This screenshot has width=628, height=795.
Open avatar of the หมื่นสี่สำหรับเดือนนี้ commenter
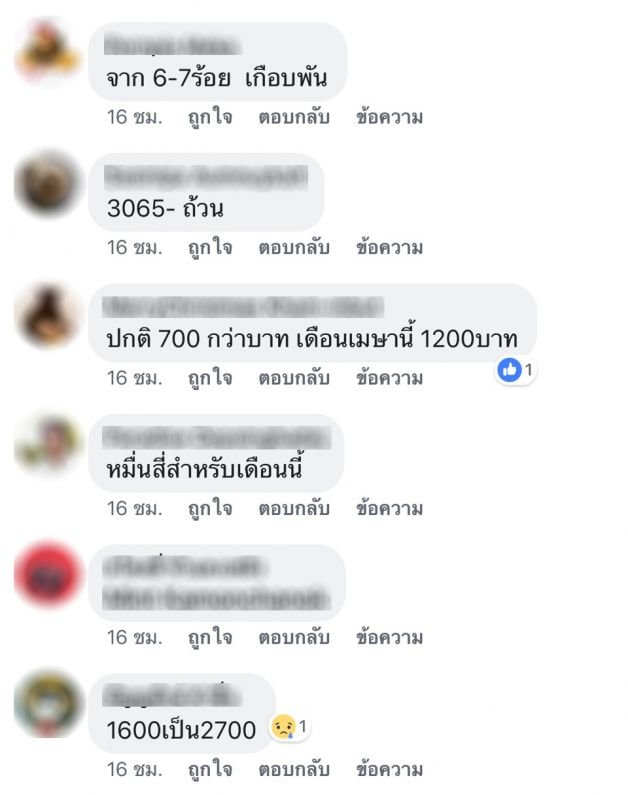pyautogui.click(x=48, y=445)
